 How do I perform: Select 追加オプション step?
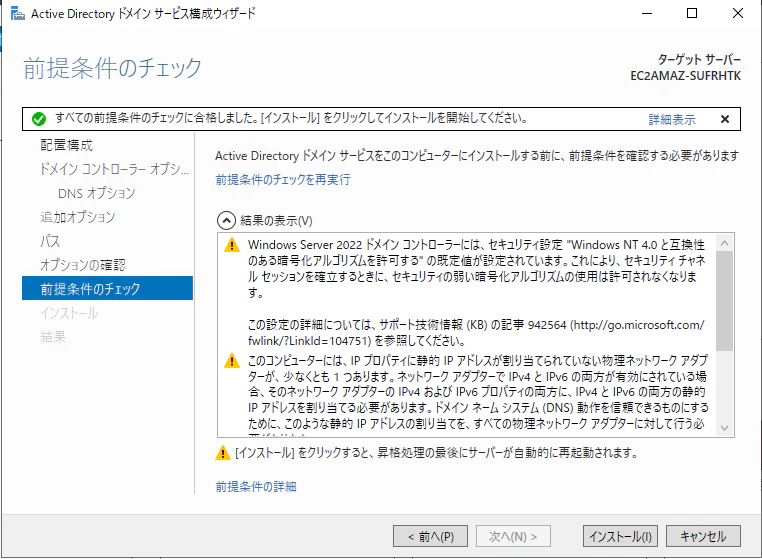[78, 217]
